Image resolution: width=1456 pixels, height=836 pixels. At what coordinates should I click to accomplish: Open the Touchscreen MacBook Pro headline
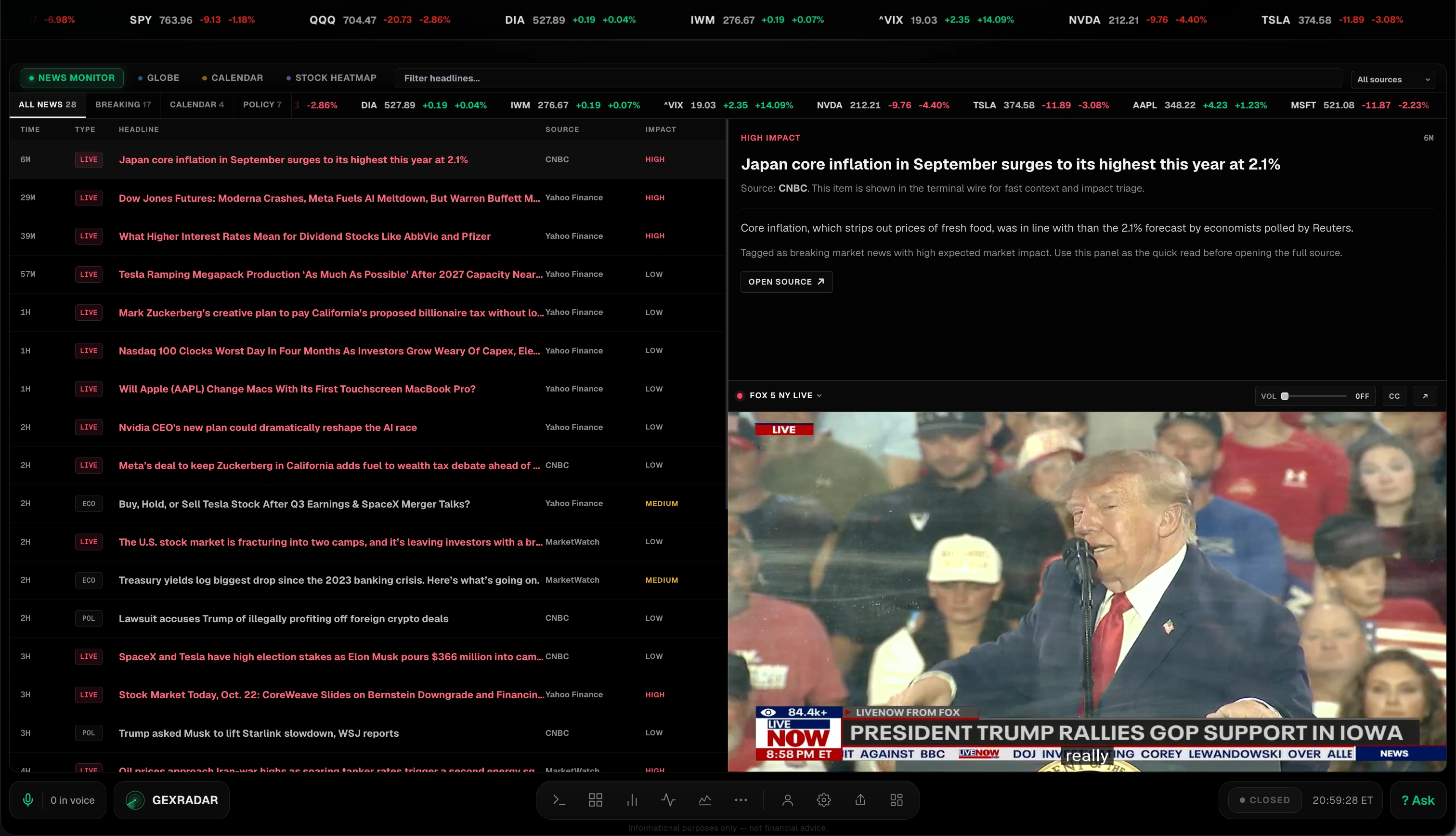point(367,389)
